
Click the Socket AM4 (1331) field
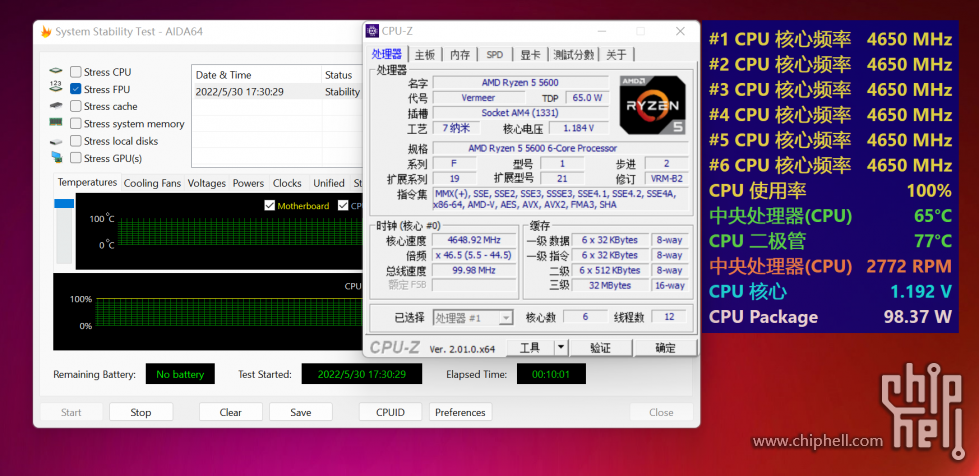(x=520, y=112)
